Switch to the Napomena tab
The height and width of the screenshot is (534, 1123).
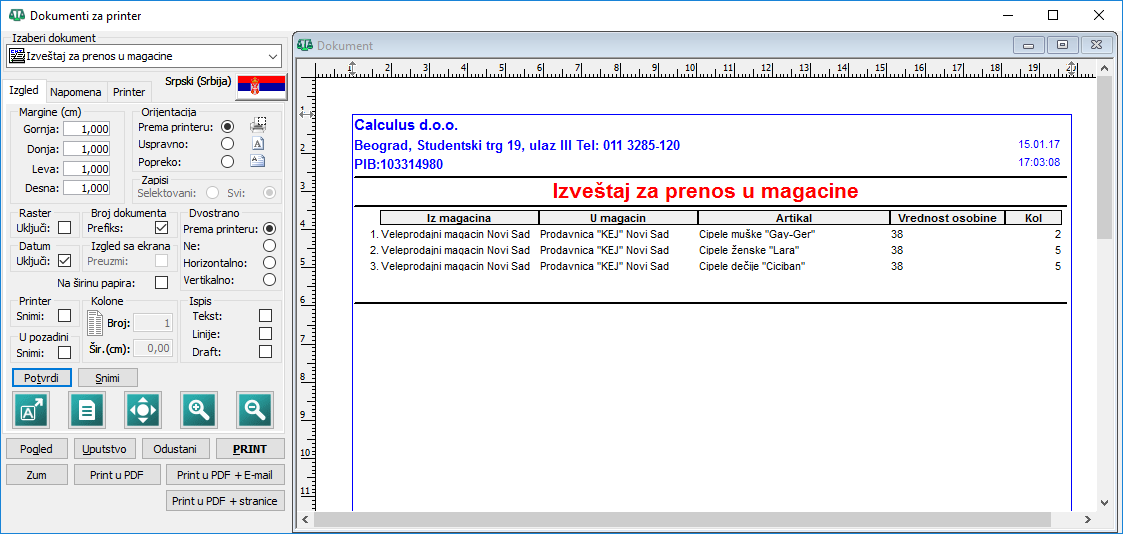click(77, 92)
